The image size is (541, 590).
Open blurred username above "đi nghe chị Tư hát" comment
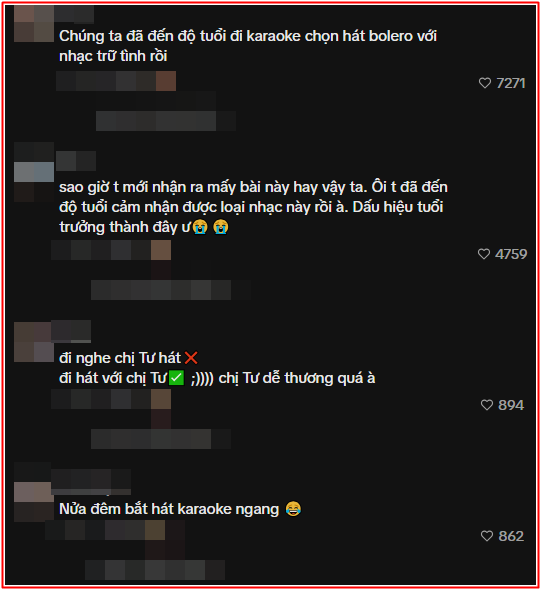pyautogui.click(x=71, y=331)
